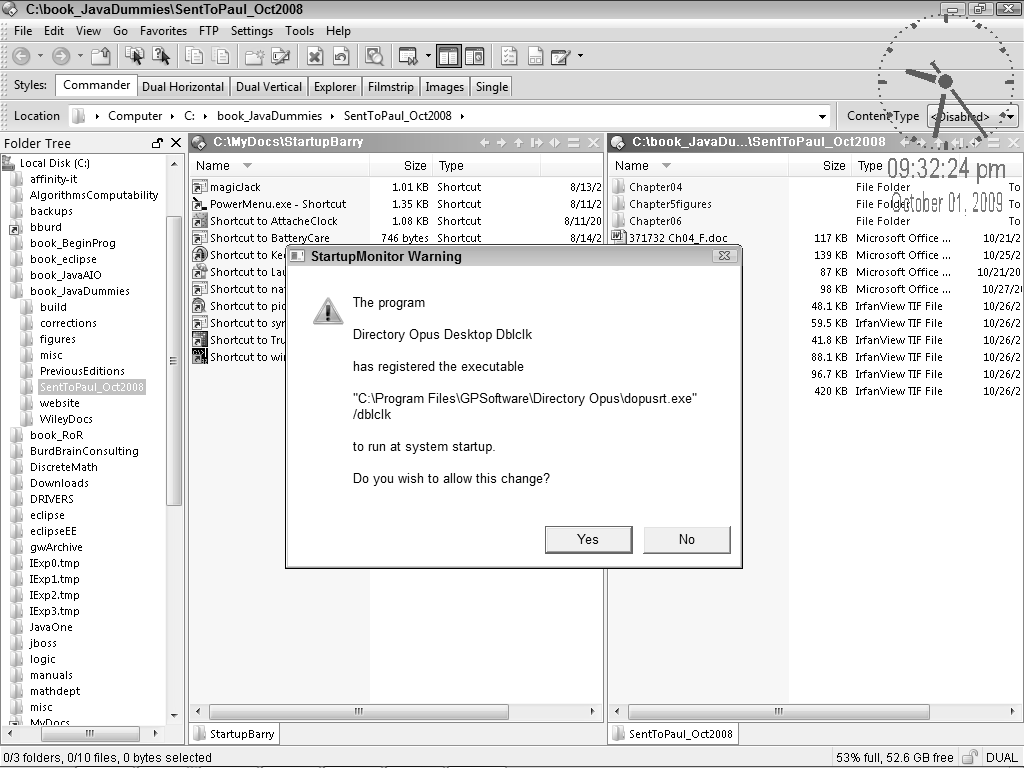1024x768 pixels.
Task: Select the book_eclipse folder in tree
Action: tap(63, 259)
